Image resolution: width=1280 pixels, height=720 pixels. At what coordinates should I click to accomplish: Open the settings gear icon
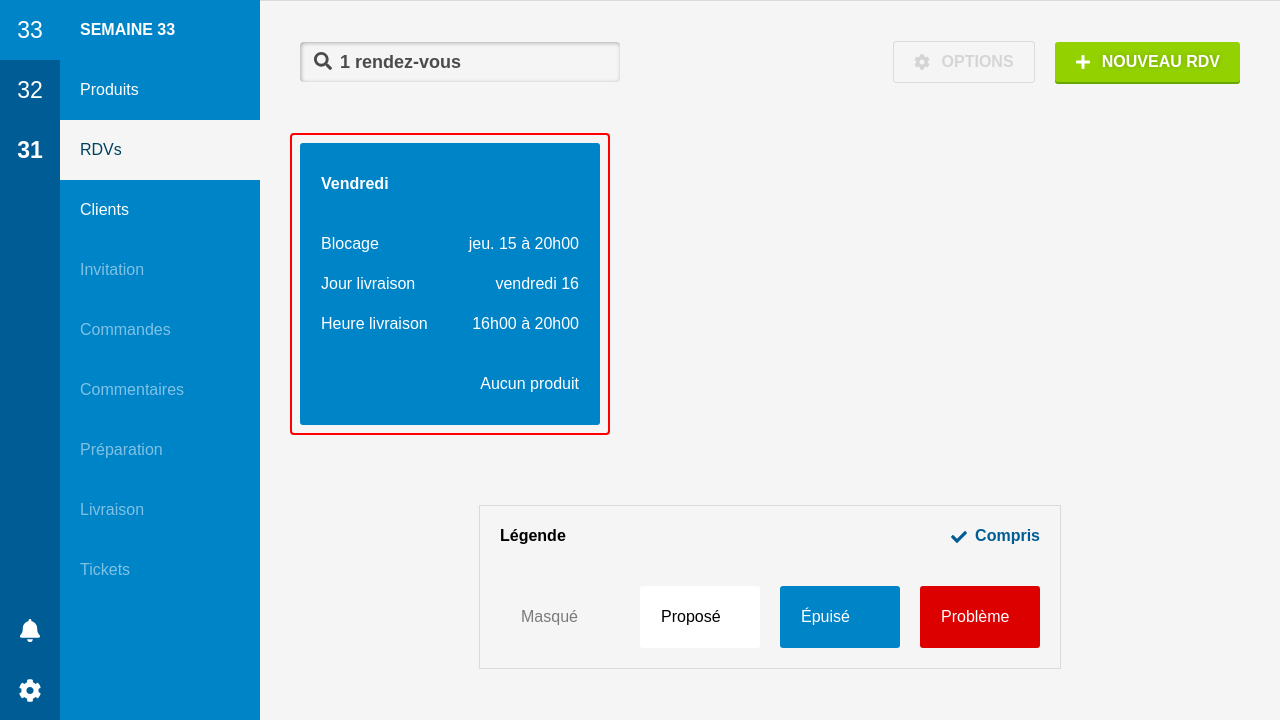click(x=30, y=690)
